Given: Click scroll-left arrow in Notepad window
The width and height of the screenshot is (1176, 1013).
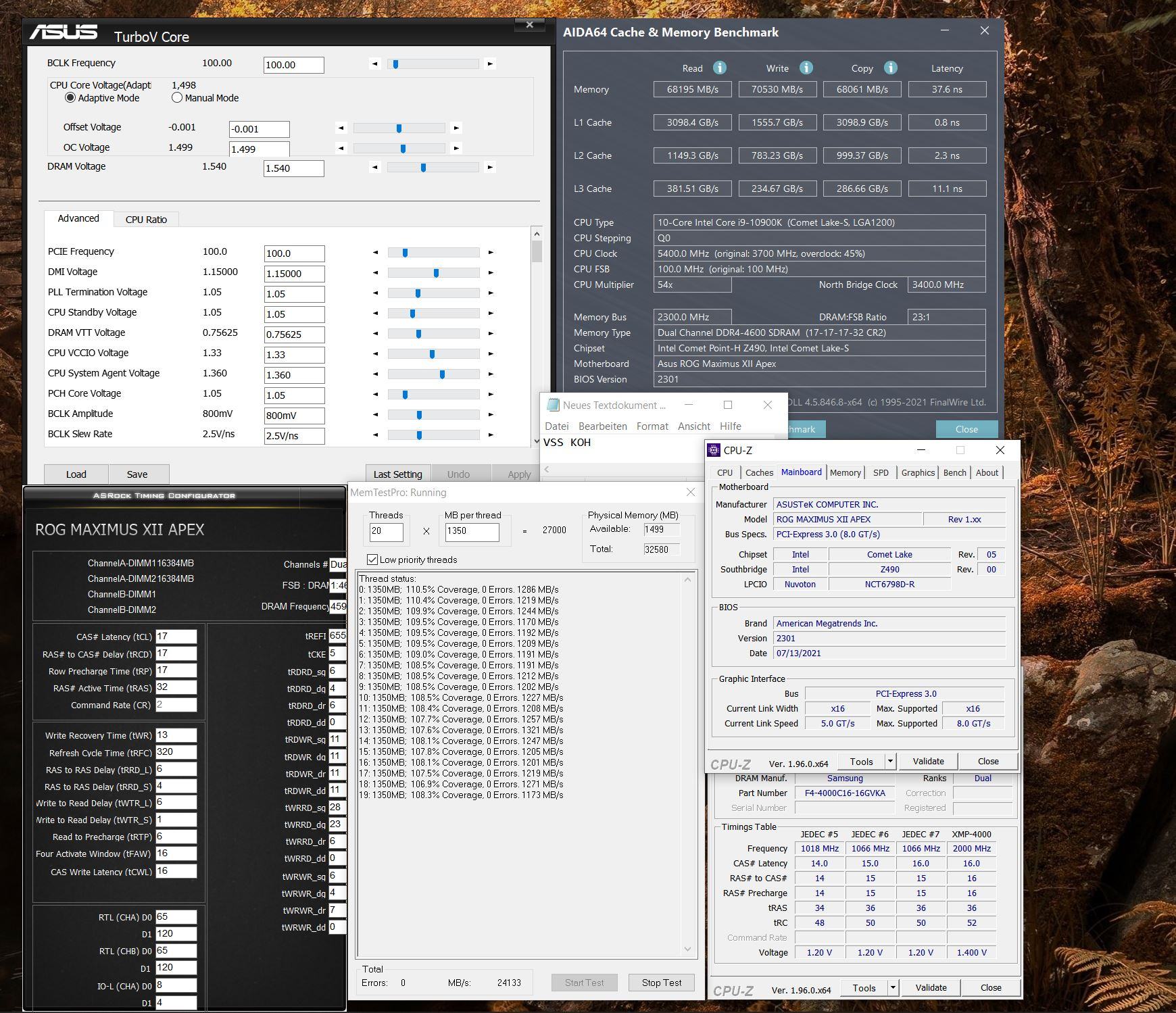Looking at the screenshot, I should pyautogui.click(x=547, y=469).
